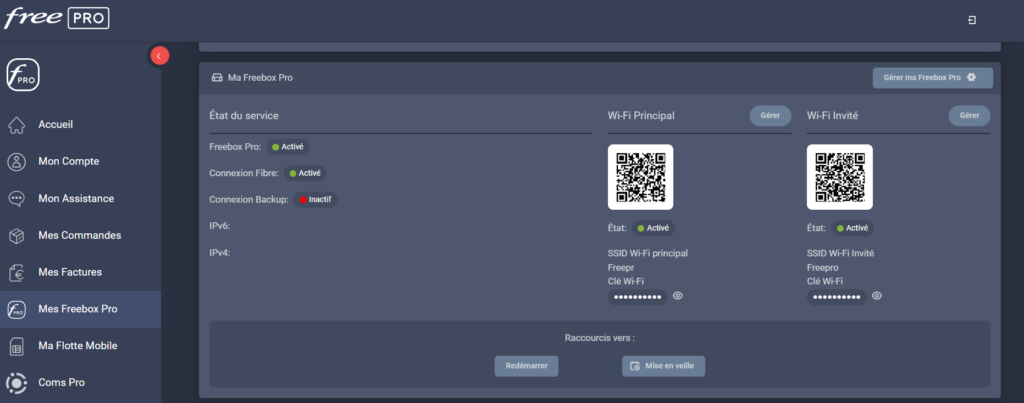
Task: Click the Freebox Pro Activé status badge
Action: 288,147
